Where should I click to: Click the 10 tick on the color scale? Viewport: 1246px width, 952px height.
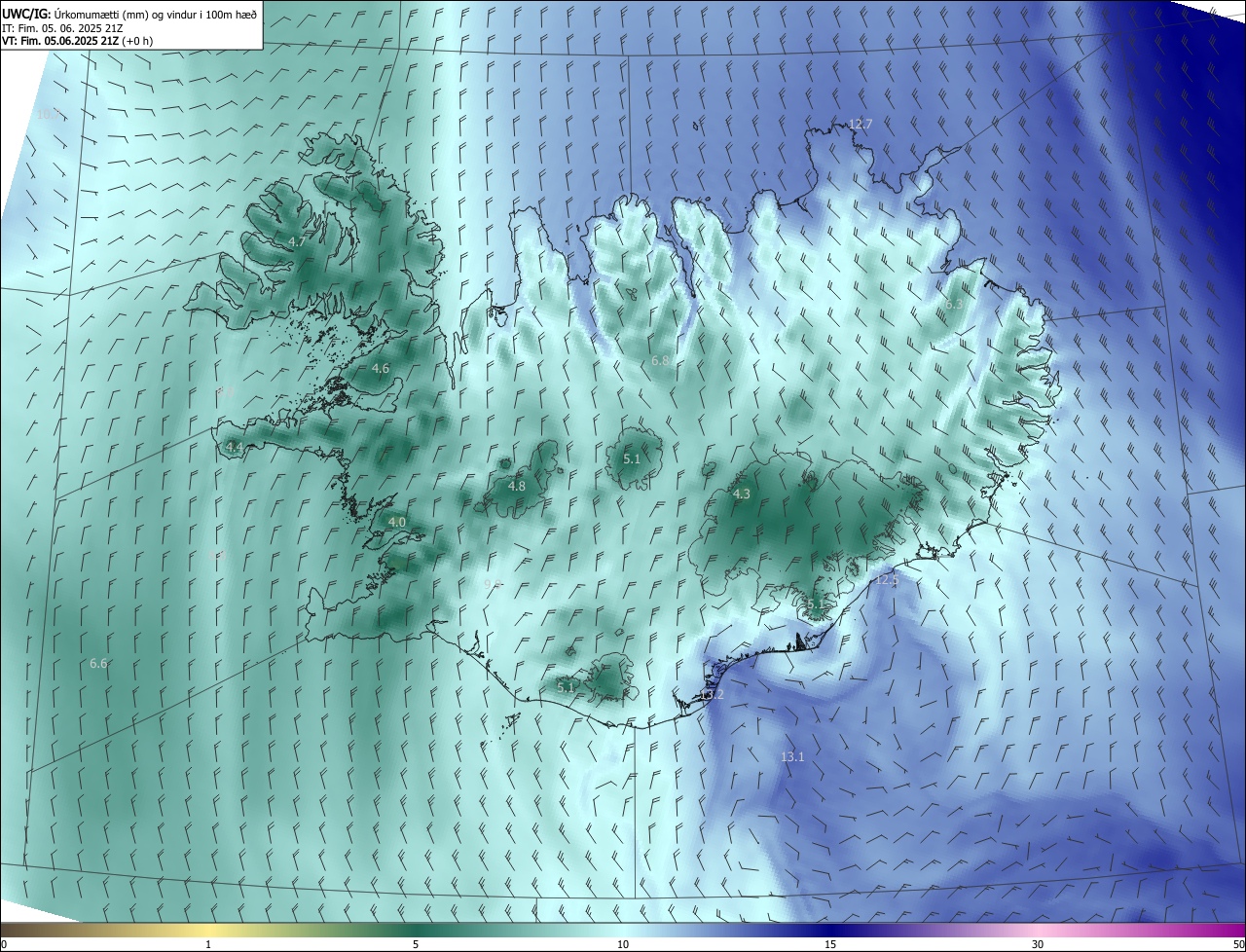pos(623,944)
